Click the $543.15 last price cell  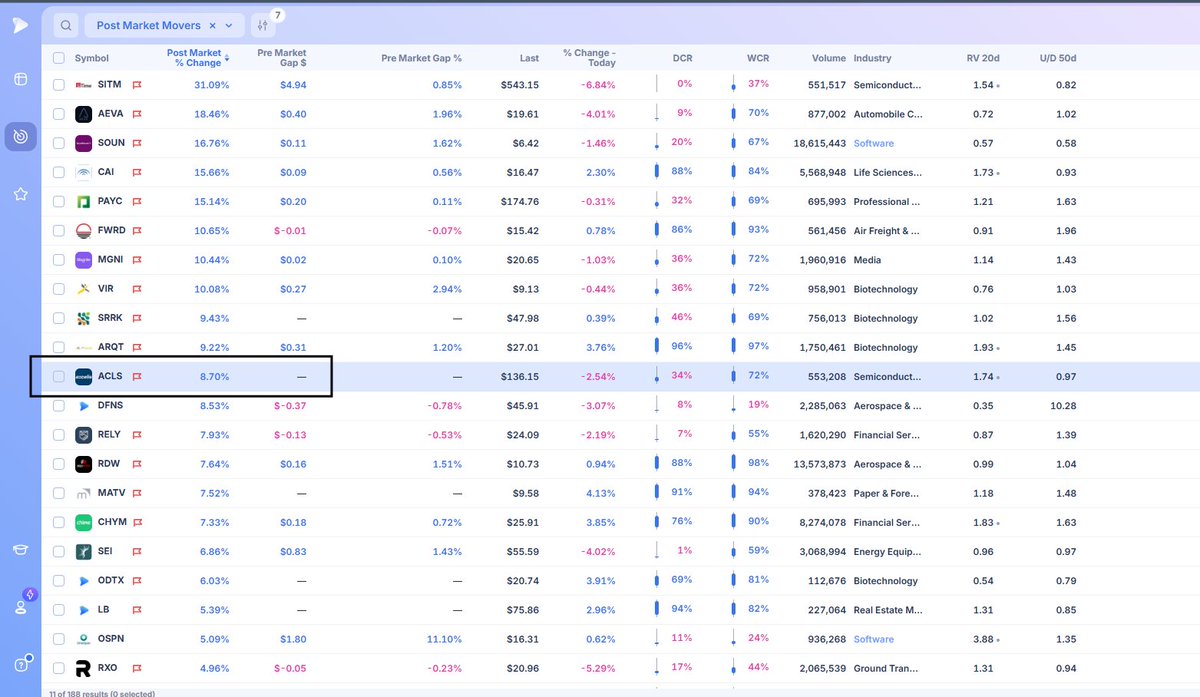tap(520, 85)
